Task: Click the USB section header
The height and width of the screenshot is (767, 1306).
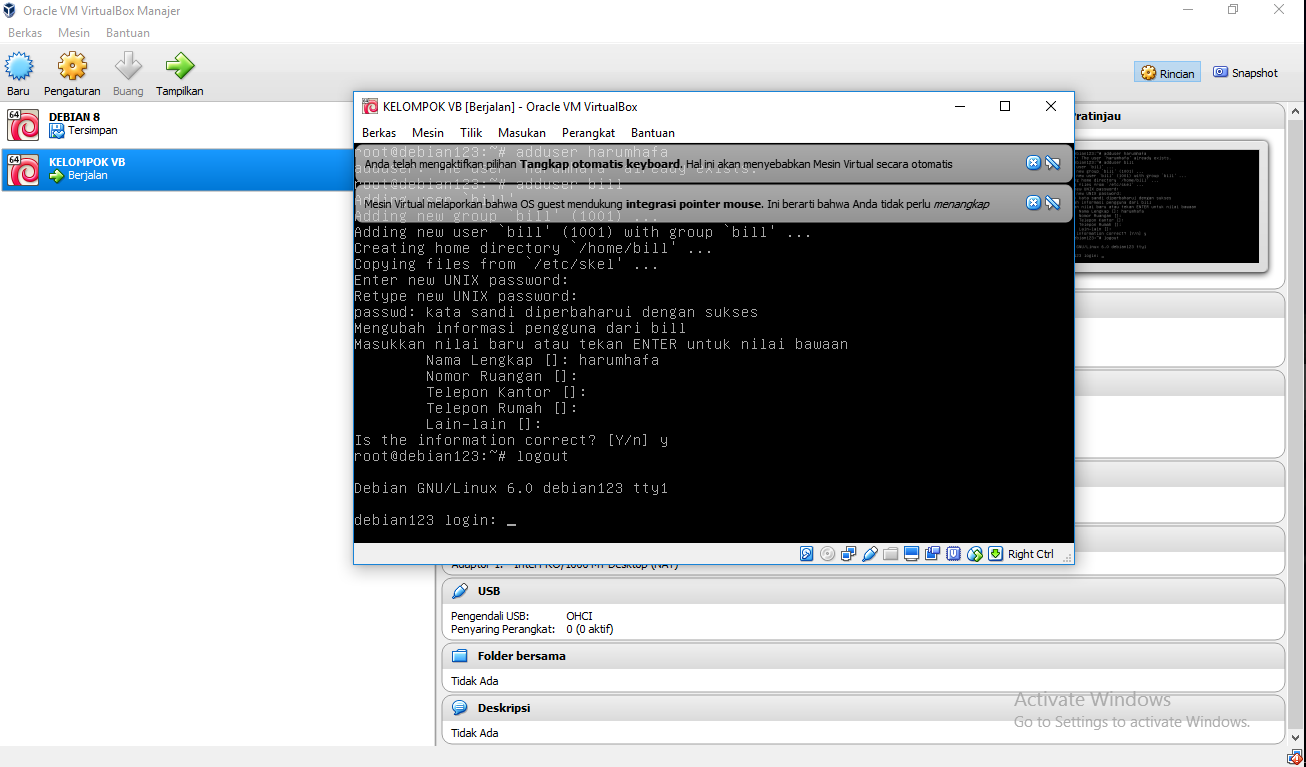Action: coord(863,591)
